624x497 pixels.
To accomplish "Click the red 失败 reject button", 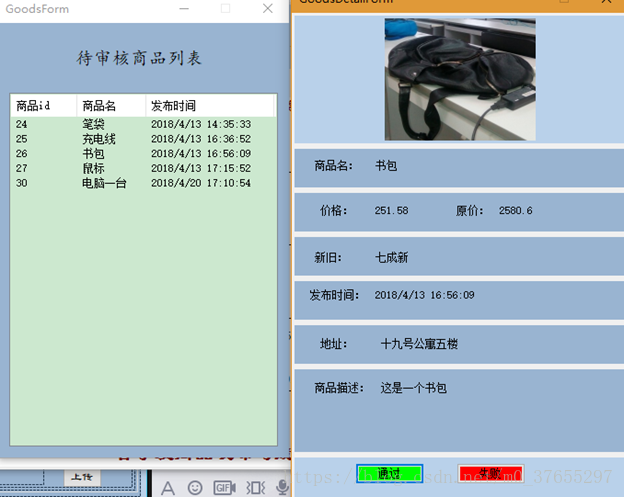I will point(491,474).
